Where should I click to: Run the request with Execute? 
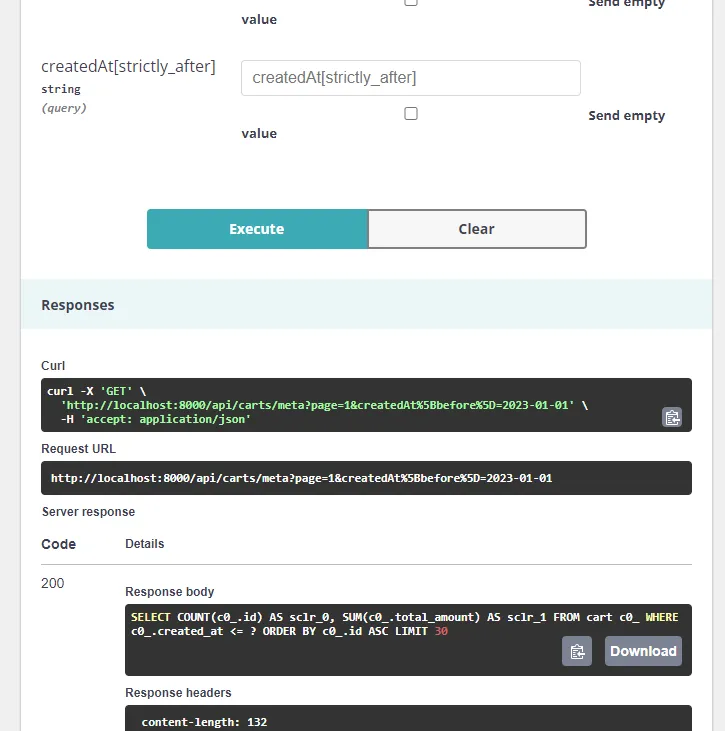pyautogui.click(x=257, y=229)
